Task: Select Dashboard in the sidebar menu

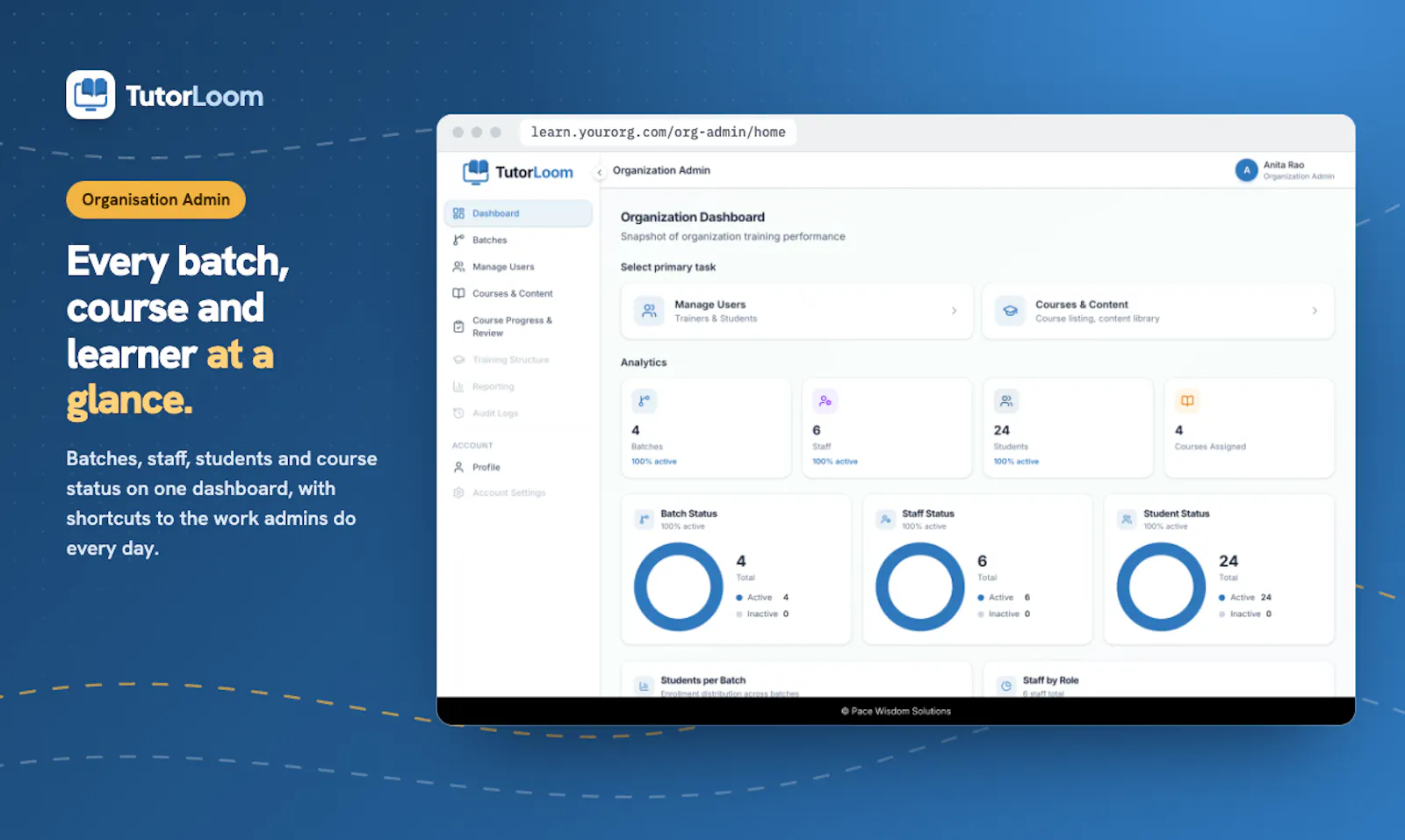Action: point(518,213)
